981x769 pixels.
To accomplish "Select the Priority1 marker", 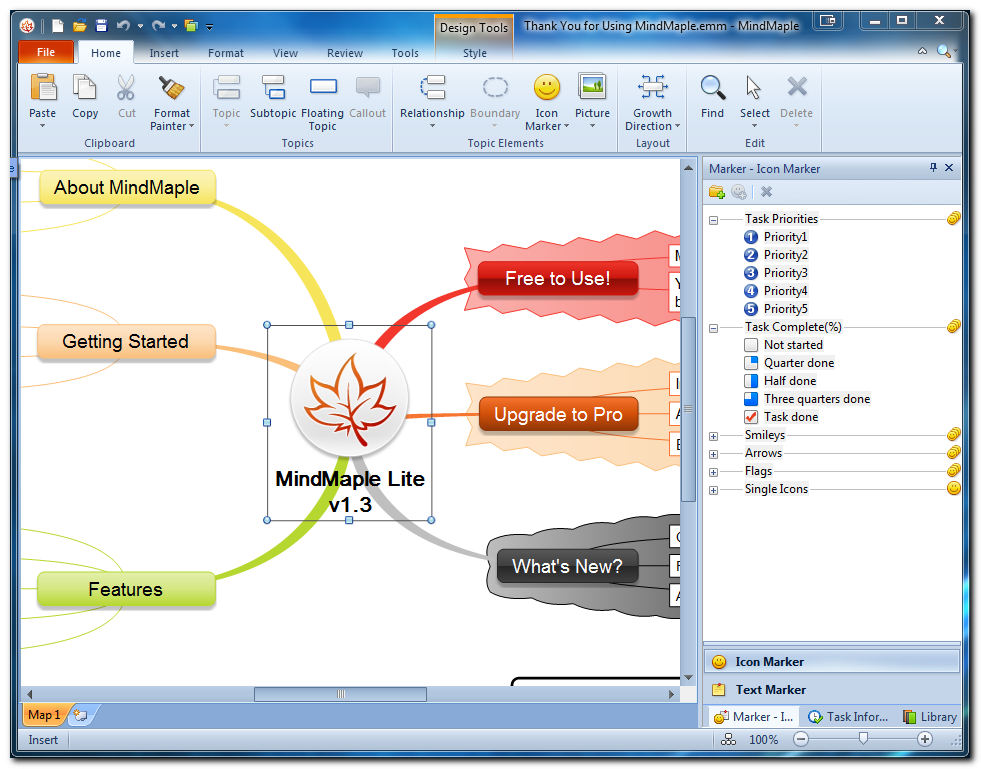I will click(776, 237).
